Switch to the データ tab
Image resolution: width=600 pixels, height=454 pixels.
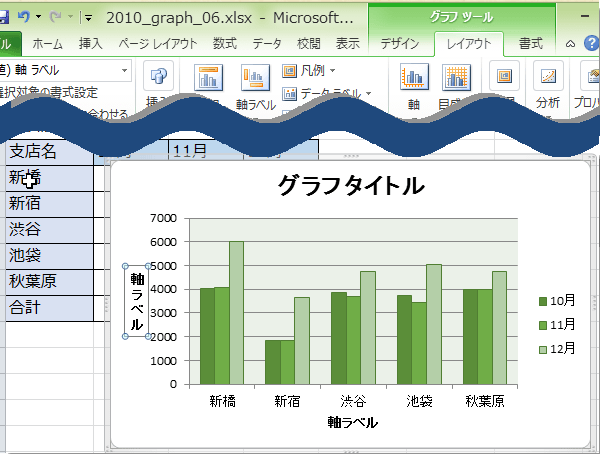tap(267, 44)
